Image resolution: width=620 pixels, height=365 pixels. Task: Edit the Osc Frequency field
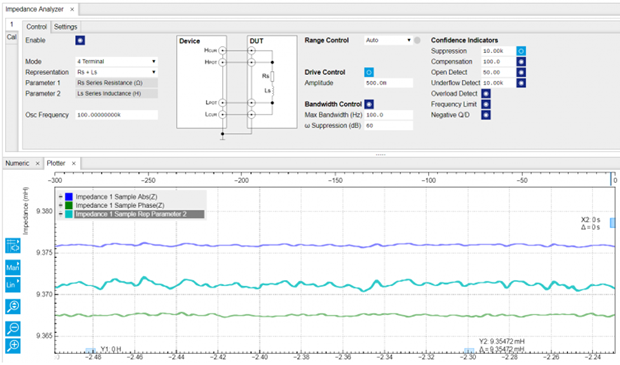point(116,115)
